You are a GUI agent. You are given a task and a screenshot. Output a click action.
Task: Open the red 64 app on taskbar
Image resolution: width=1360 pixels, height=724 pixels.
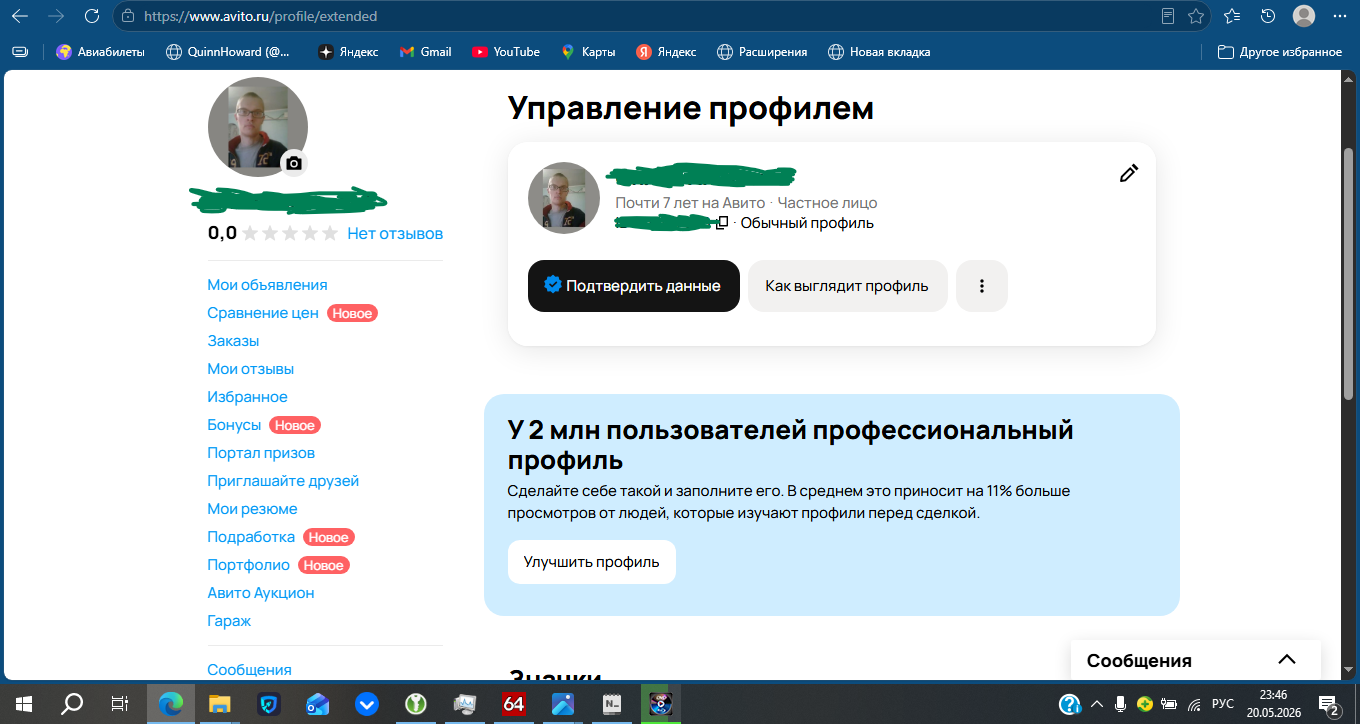click(514, 703)
